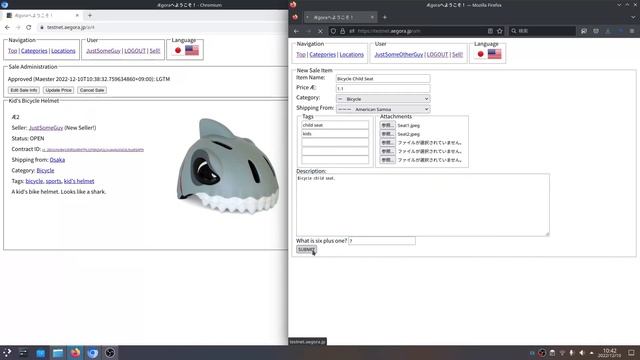Click Chromium's back arrow

[7, 27]
